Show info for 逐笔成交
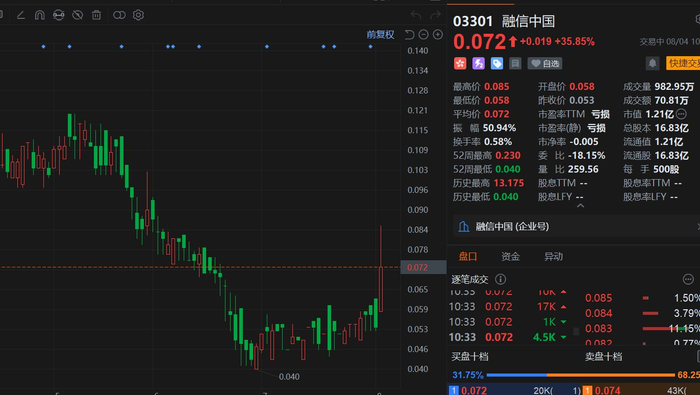The image size is (700, 395). (500, 279)
